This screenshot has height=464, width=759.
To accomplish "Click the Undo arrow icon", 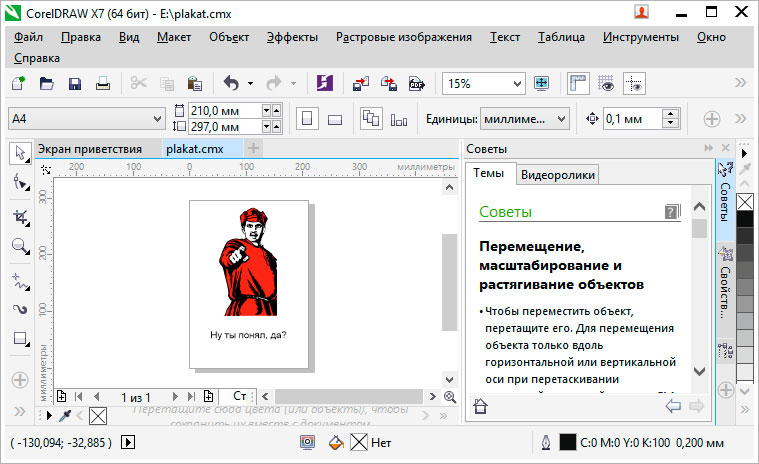I will (x=231, y=84).
